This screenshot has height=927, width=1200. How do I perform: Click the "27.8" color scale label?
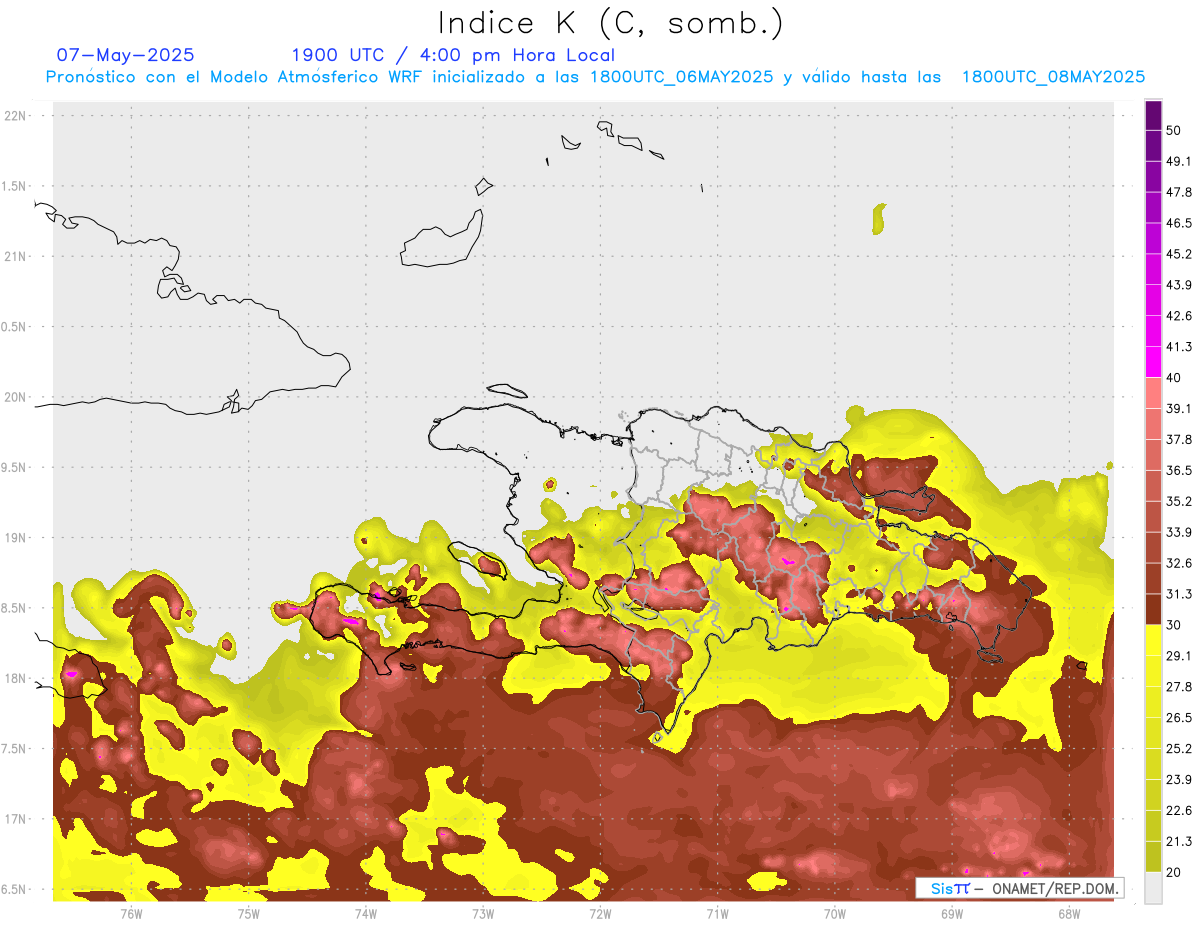[1179, 687]
